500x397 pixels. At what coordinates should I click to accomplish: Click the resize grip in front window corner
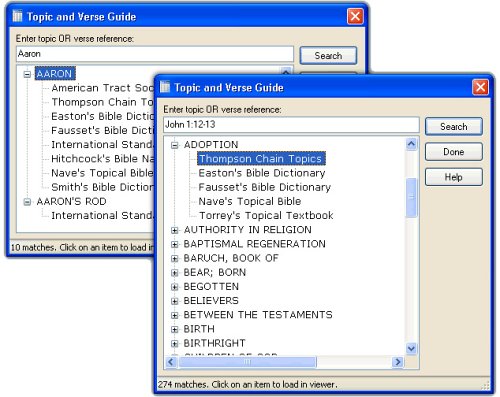[485, 386]
